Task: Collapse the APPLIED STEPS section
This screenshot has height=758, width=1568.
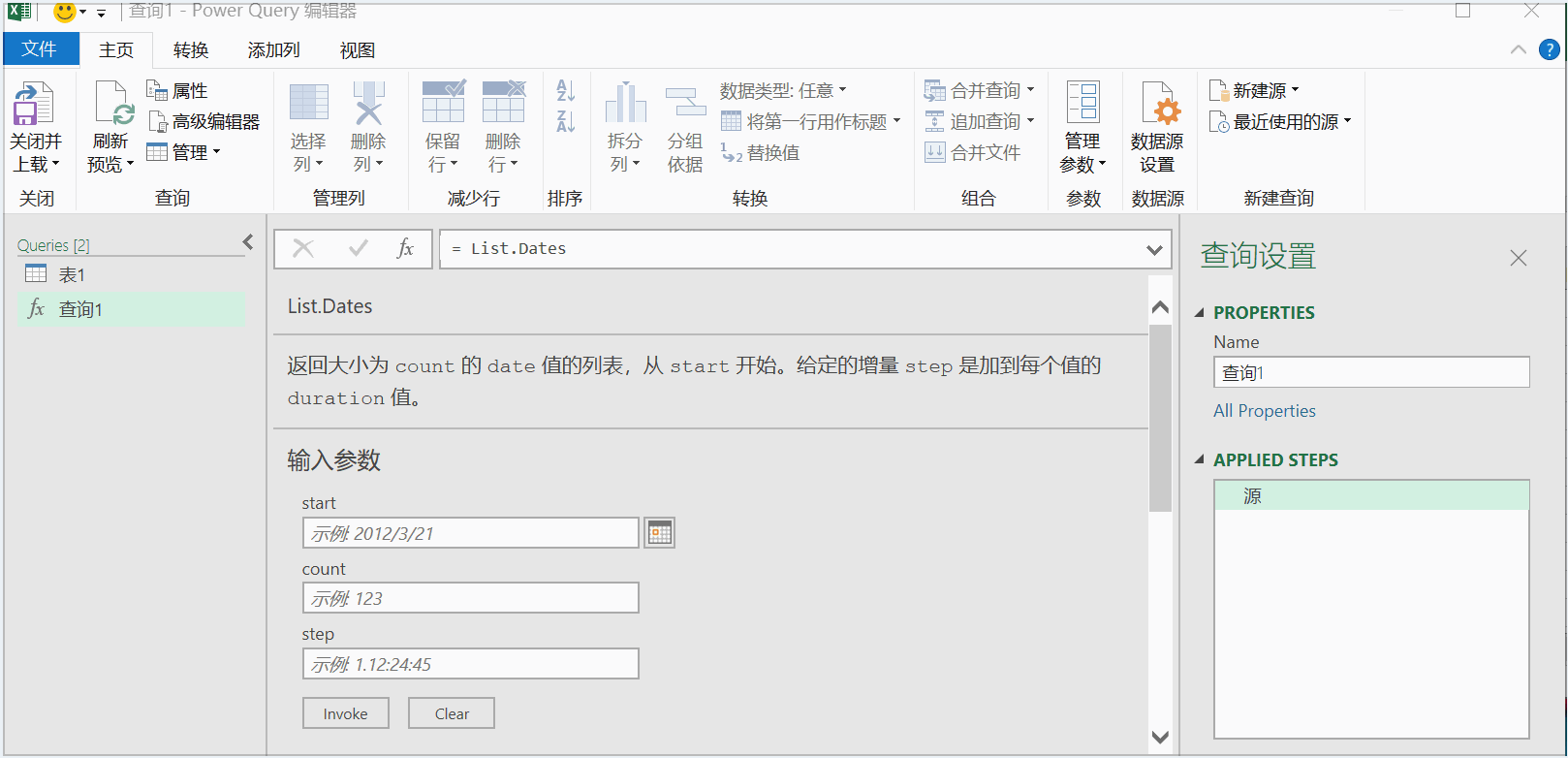Action: coord(1200,460)
